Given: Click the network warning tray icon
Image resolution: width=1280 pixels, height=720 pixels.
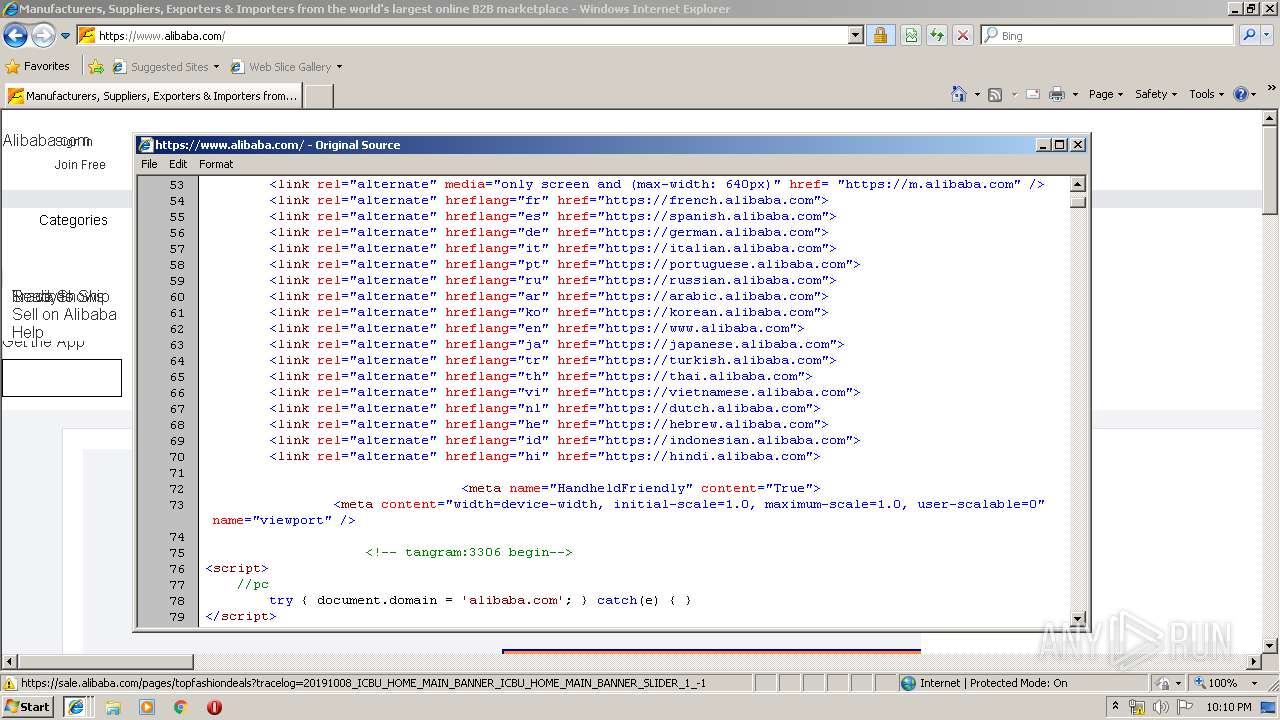Looking at the screenshot, I should point(1137,707).
